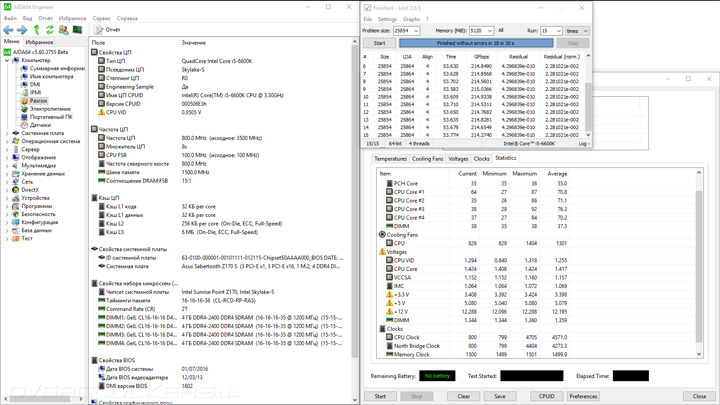Click the AIDA64 back navigation arrow
Screen dimensions: 720x405
8,30
